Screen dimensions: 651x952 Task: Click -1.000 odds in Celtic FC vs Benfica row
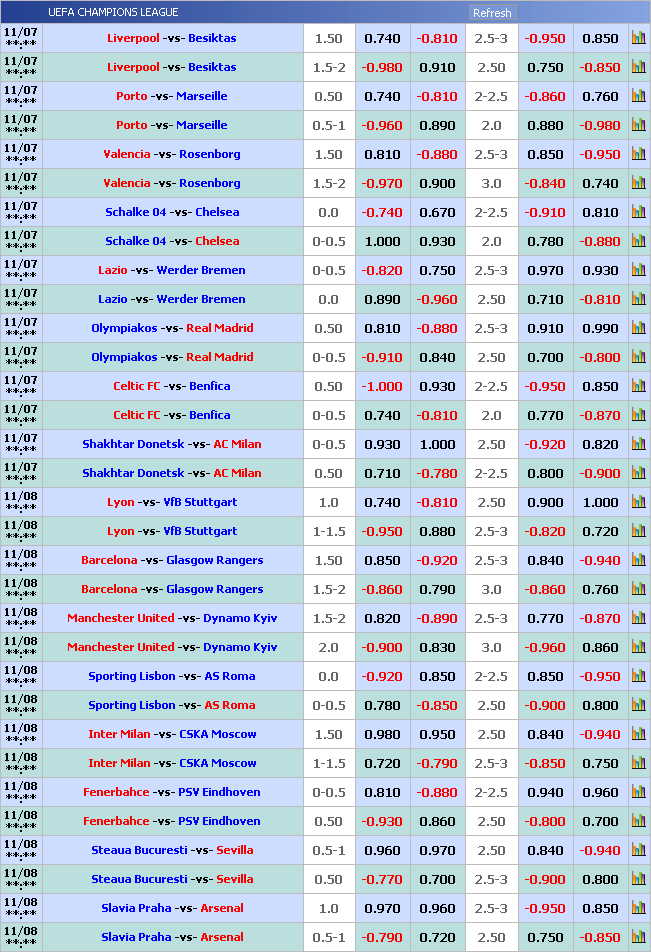pos(382,387)
